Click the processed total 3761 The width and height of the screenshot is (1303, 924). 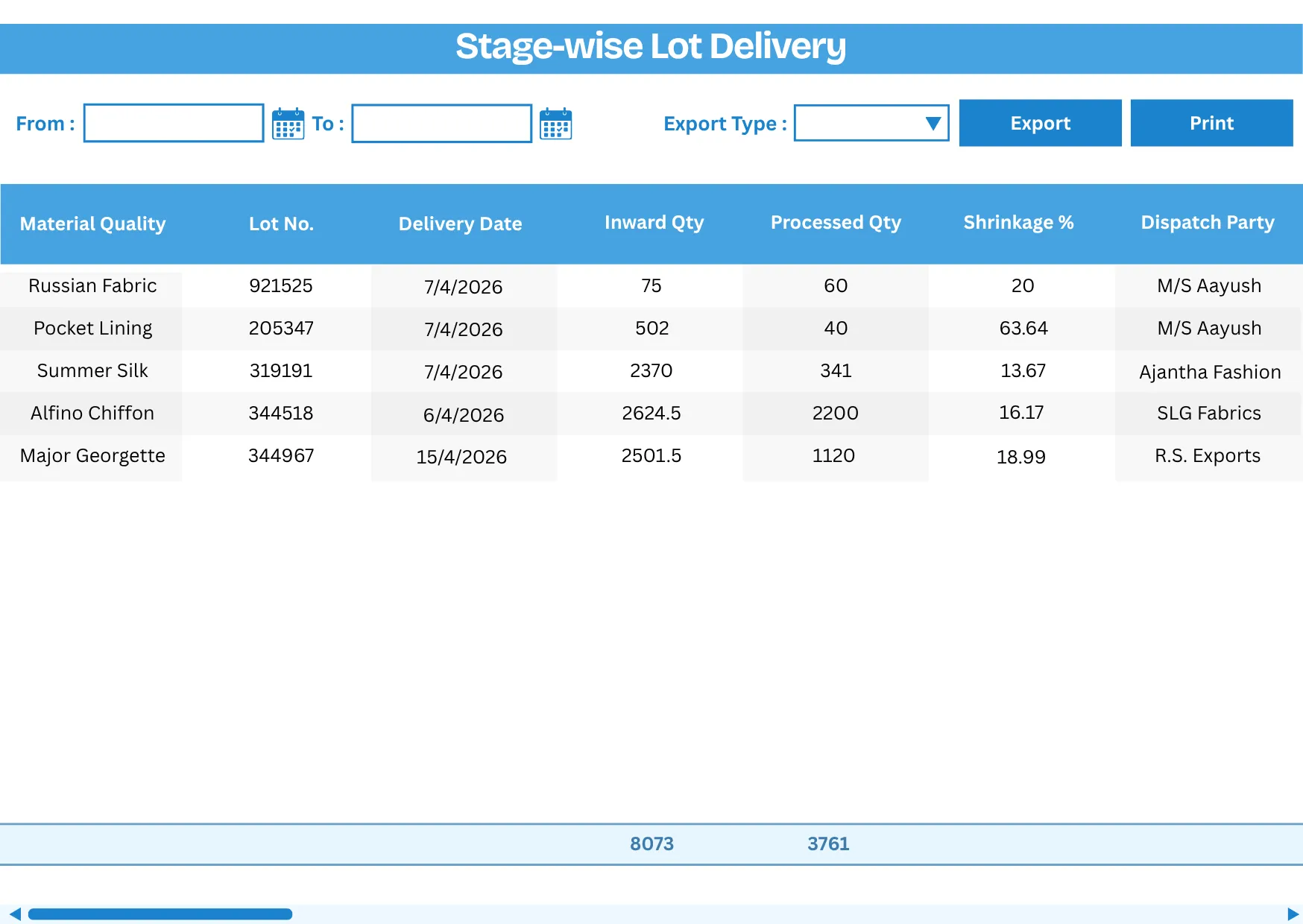[x=828, y=844]
